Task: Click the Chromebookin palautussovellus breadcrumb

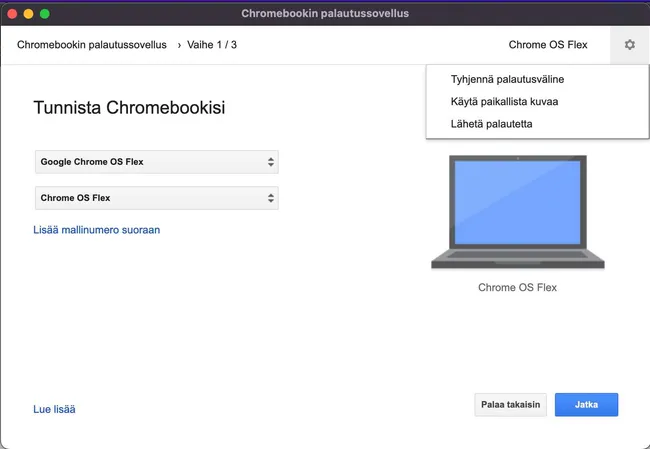Action: (92, 45)
